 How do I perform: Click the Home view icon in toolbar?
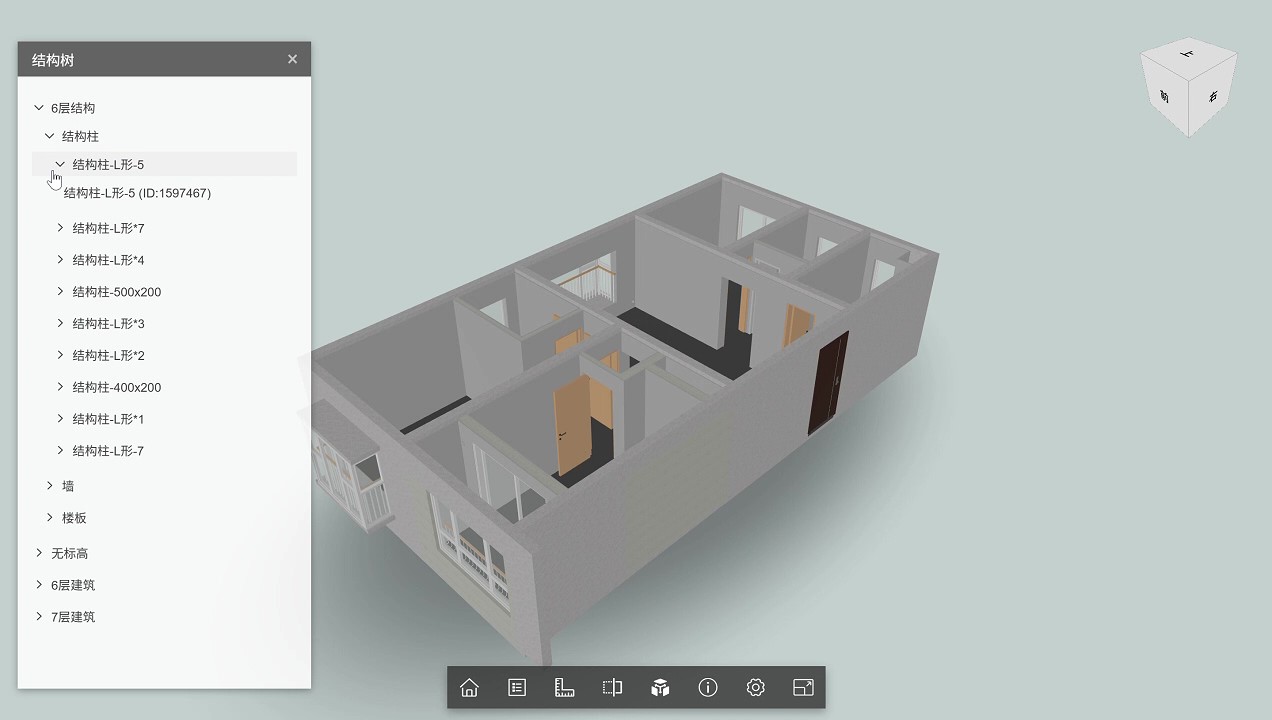pos(469,687)
